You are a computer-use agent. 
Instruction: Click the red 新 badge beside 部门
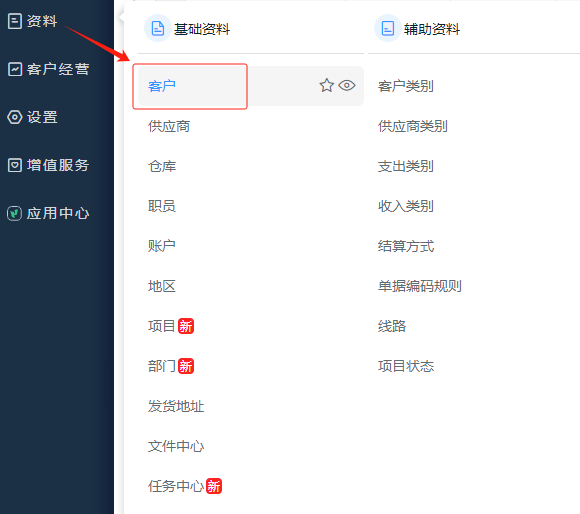(x=186, y=366)
